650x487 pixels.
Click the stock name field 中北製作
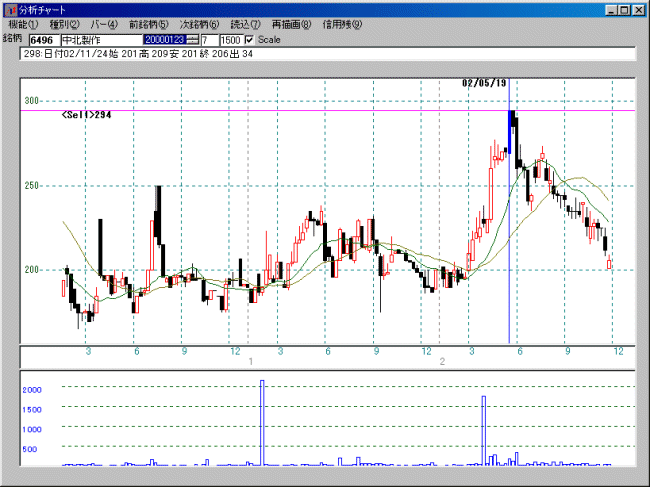coord(99,39)
